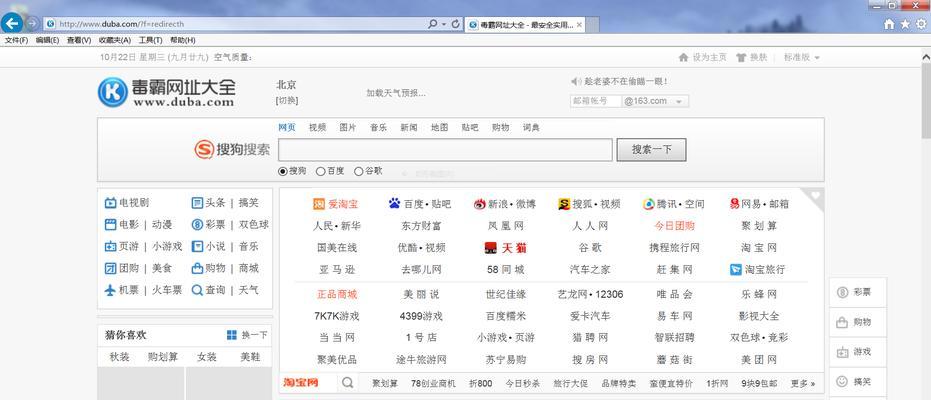Select the 搜狗 search engine radio button
Image resolution: width=931 pixels, height=400 pixels.
click(x=283, y=172)
